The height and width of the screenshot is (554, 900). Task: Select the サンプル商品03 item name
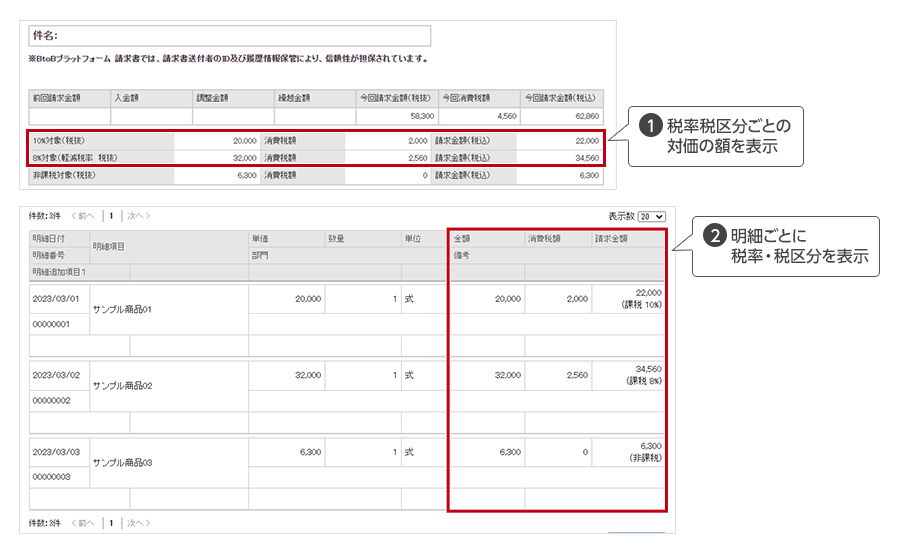(121, 463)
